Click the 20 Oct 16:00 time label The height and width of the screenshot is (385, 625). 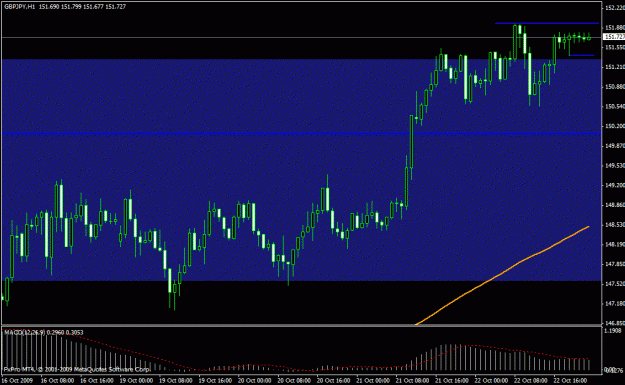pos(334,380)
